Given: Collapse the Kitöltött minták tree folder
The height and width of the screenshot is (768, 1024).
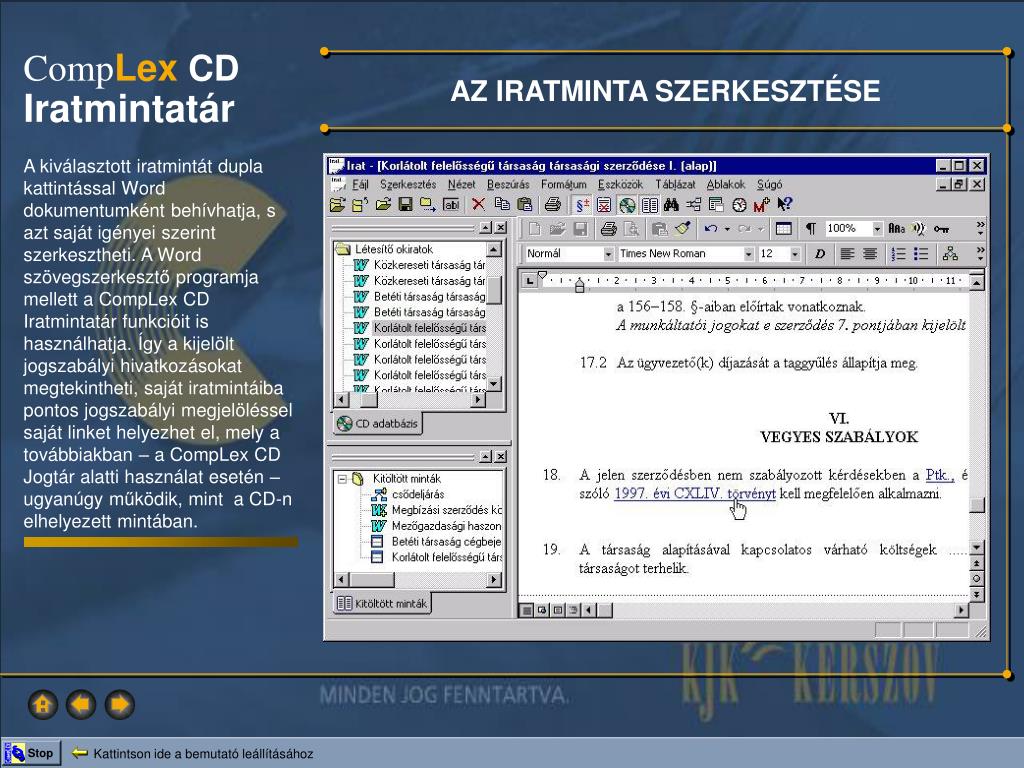Looking at the screenshot, I should [x=342, y=479].
